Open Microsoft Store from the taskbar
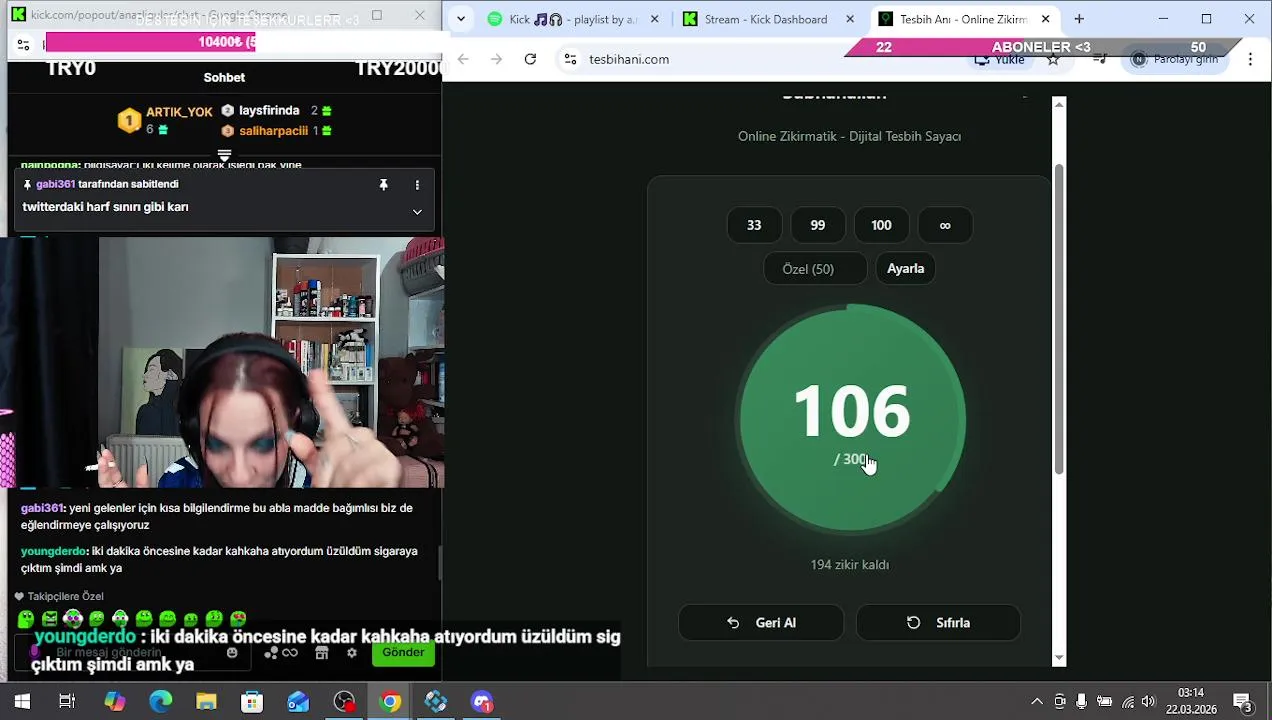 [252, 702]
